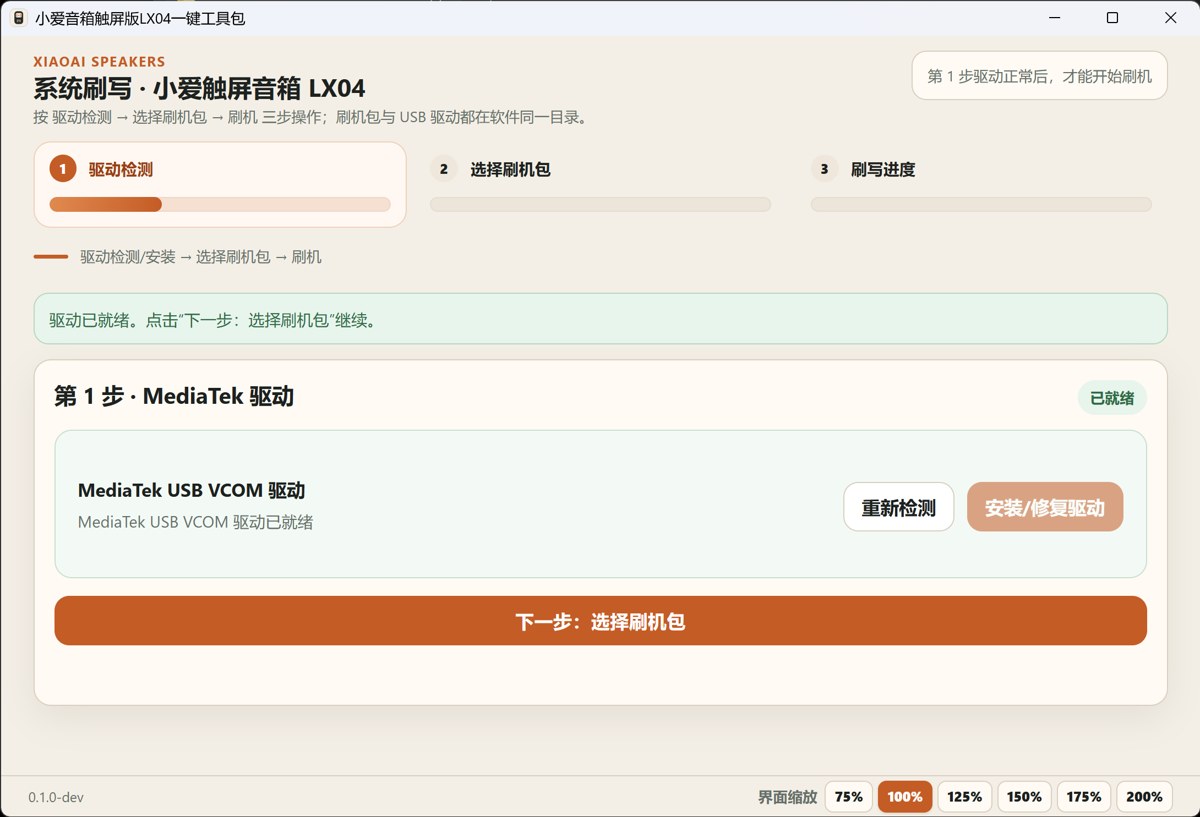
Task: Click the three-step instruction subtitle text
Action: tap(310, 117)
